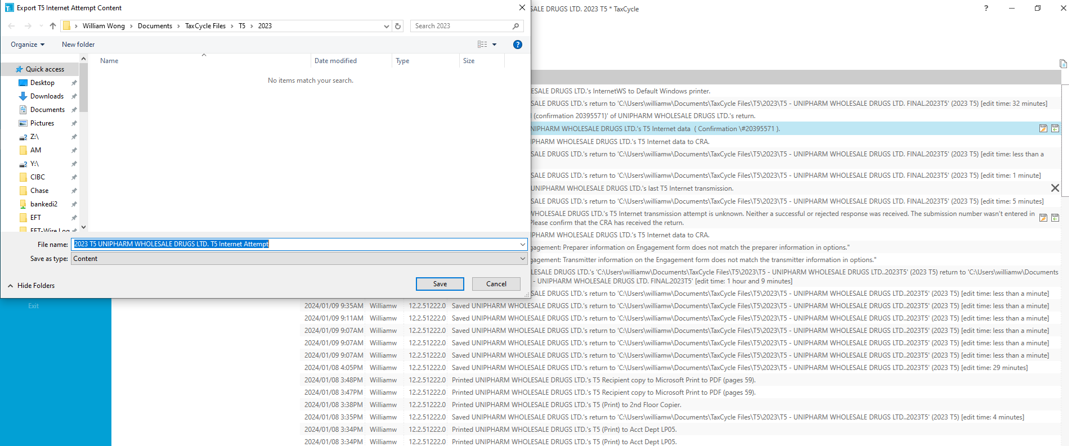Click the T5 breadcrumb segment
Image resolution: width=1069 pixels, height=446 pixels.
point(241,26)
